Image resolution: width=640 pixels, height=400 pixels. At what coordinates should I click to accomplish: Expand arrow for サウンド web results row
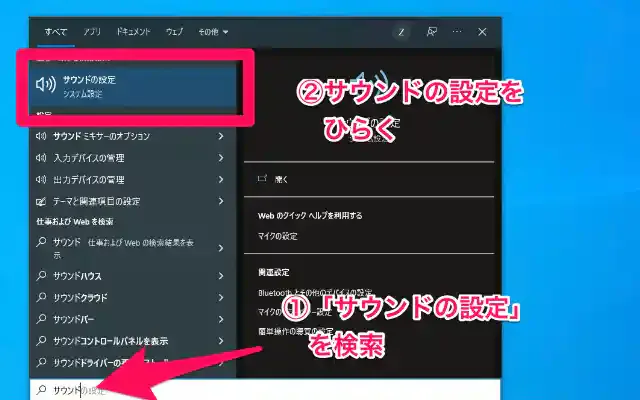tap(221, 248)
